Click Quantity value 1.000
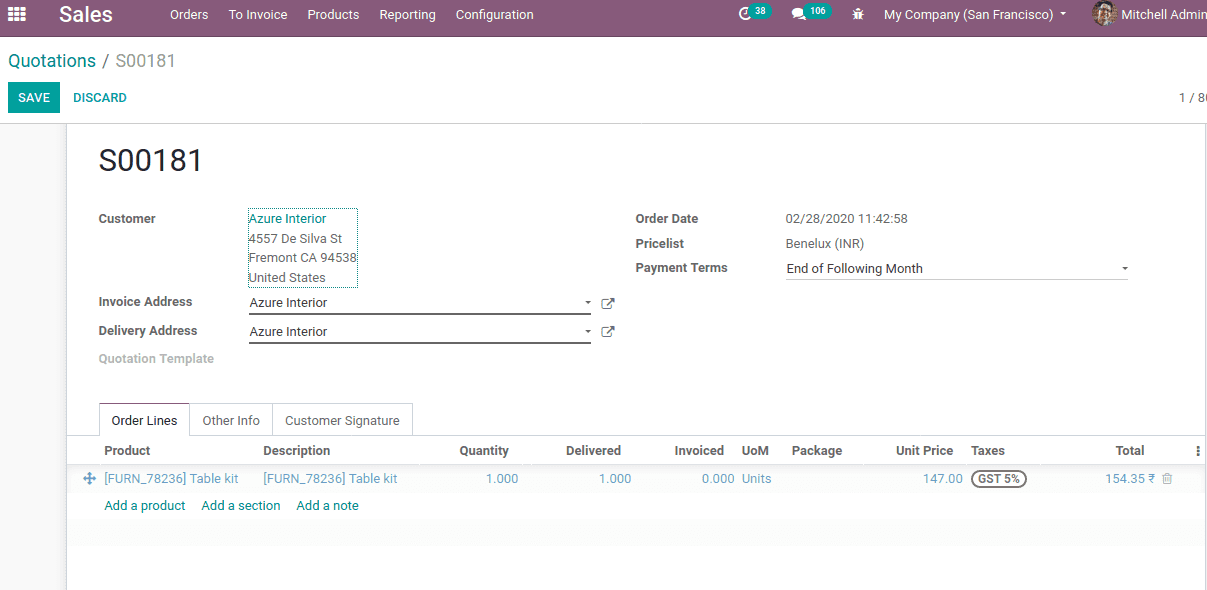This screenshot has height=590, width=1207. point(502,479)
